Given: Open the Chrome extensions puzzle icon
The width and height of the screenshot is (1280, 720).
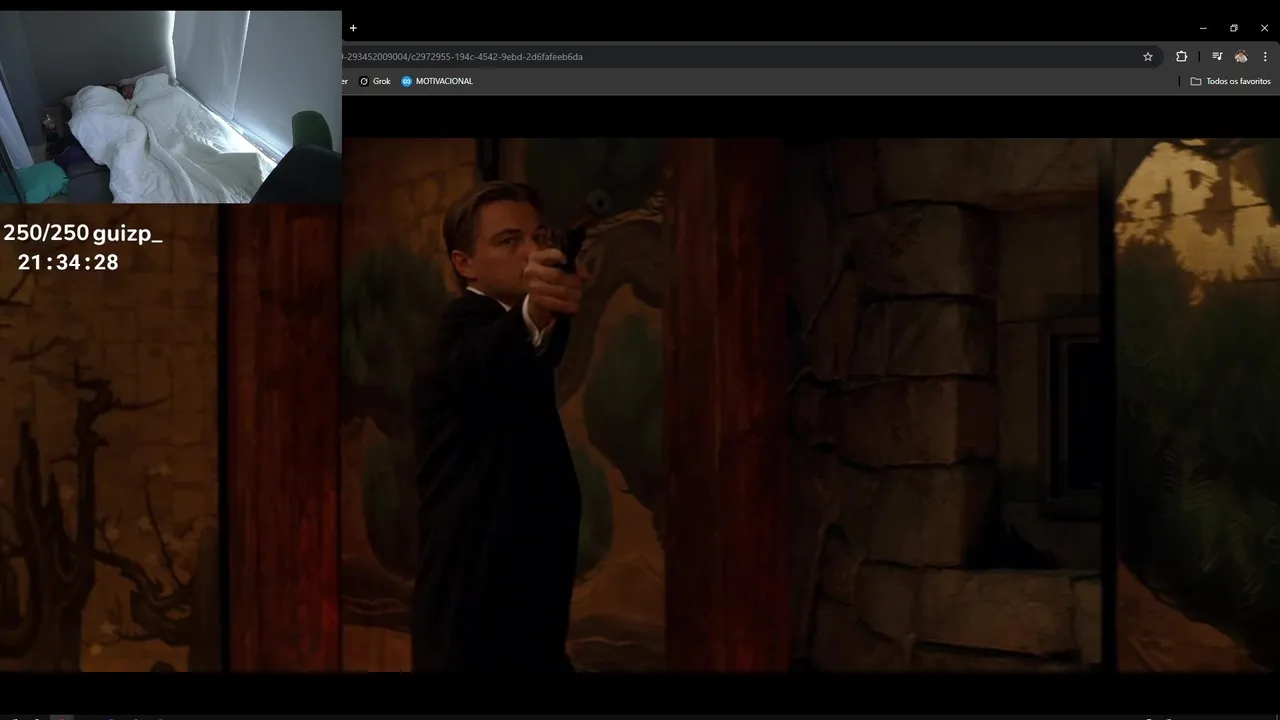Looking at the screenshot, I should click(1181, 57).
